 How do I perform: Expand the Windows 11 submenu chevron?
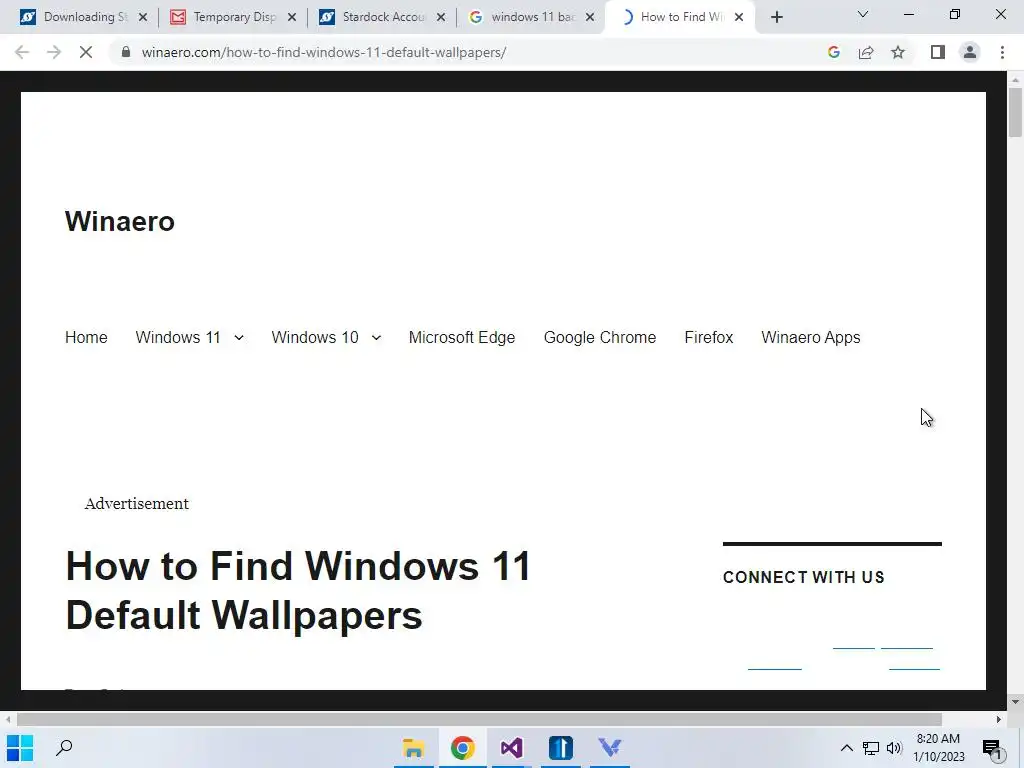[x=239, y=338]
